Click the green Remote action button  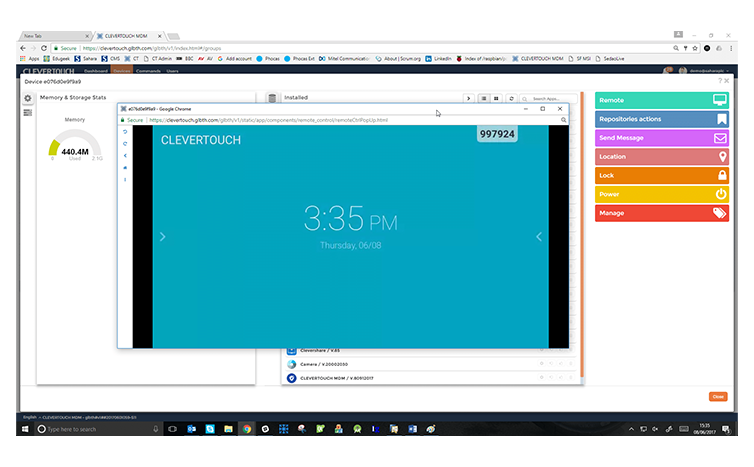tap(662, 100)
